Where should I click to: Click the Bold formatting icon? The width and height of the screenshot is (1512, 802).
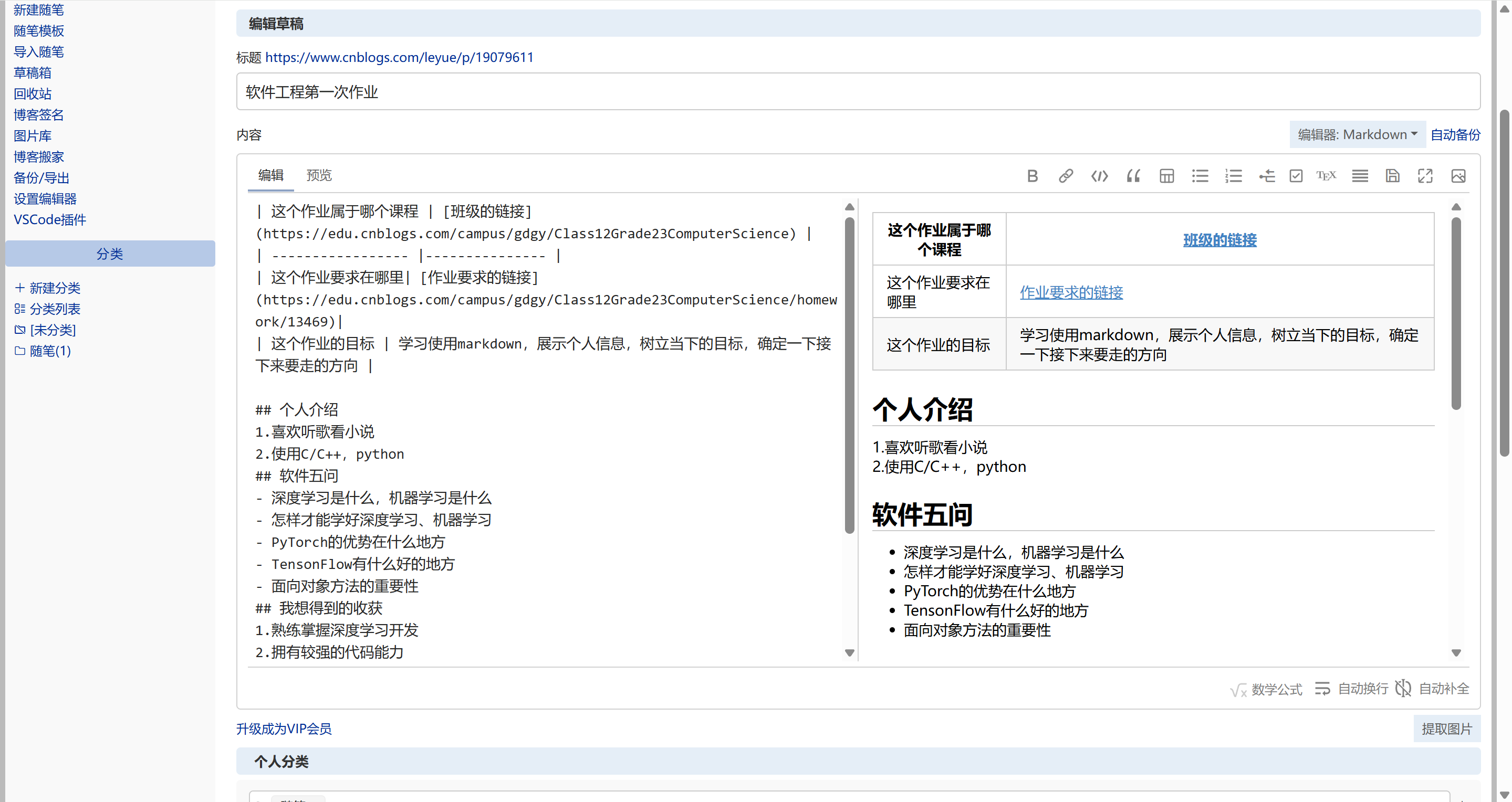[x=1033, y=175]
